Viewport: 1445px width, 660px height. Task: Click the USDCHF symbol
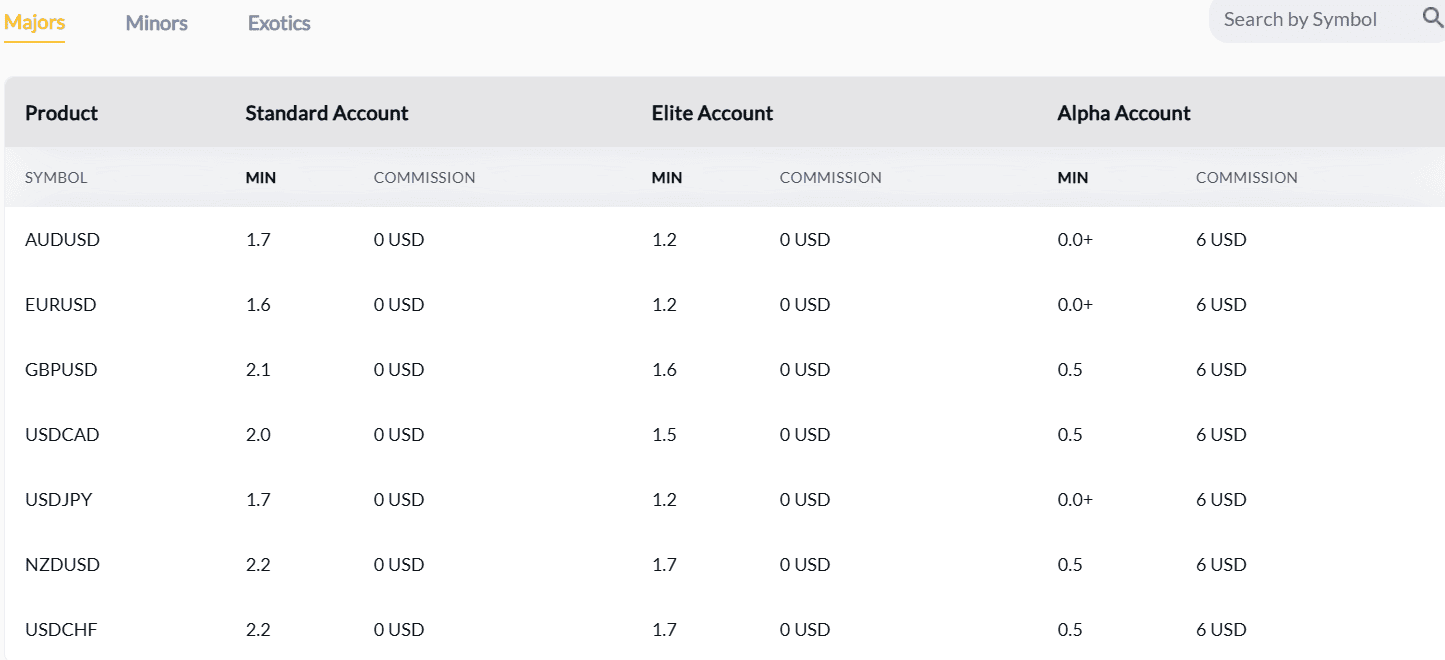(x=61, y=630)
